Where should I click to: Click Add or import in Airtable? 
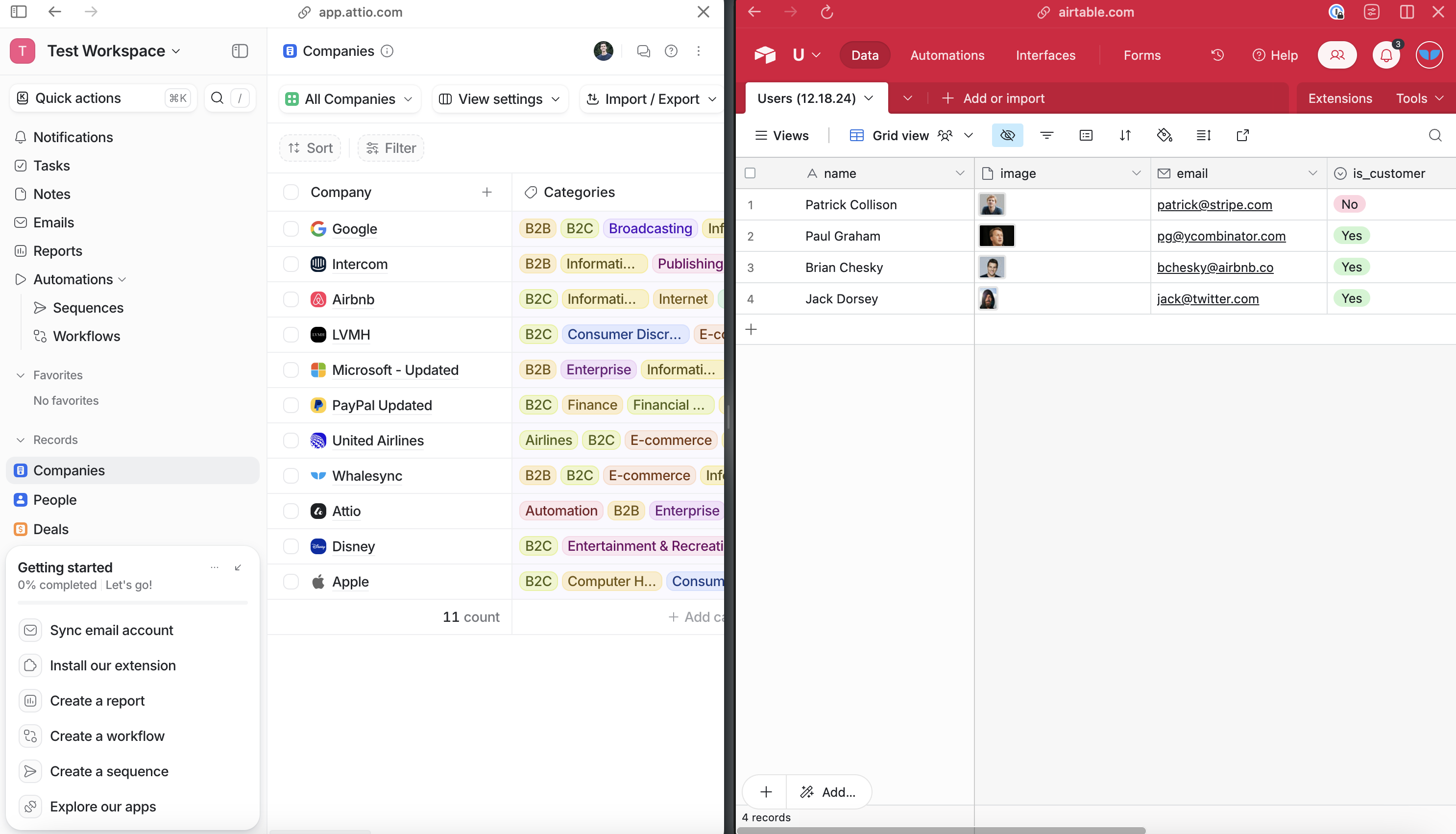(994, 98)
